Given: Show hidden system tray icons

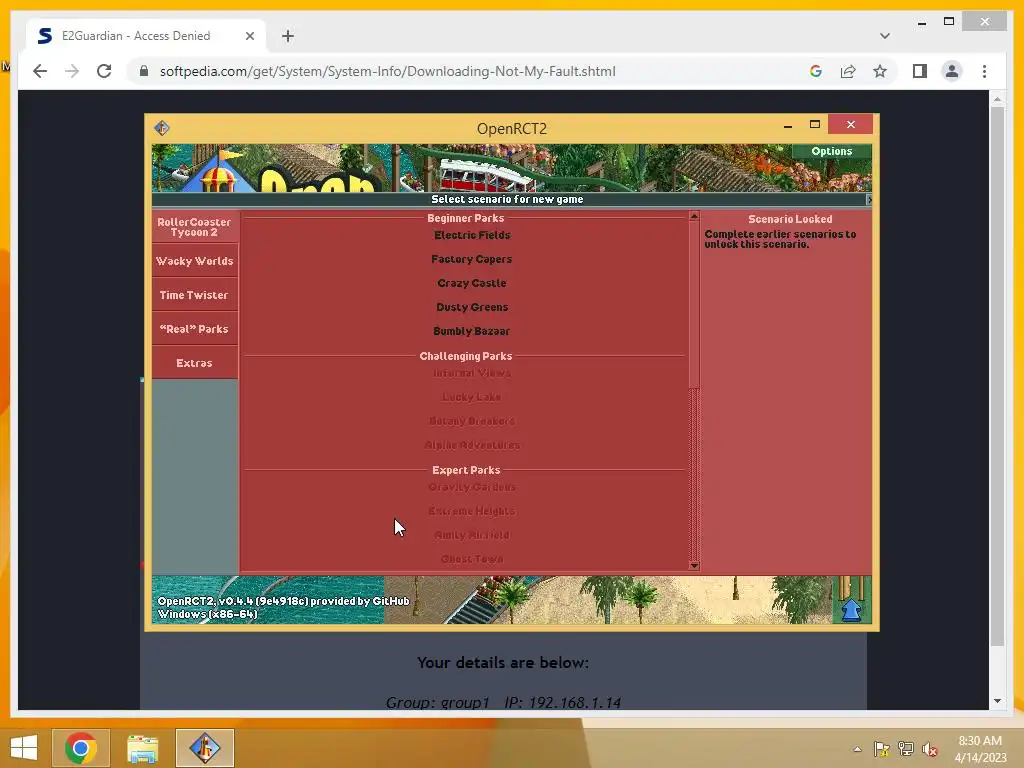Looking at the screenshot, I should coord(857,749).
